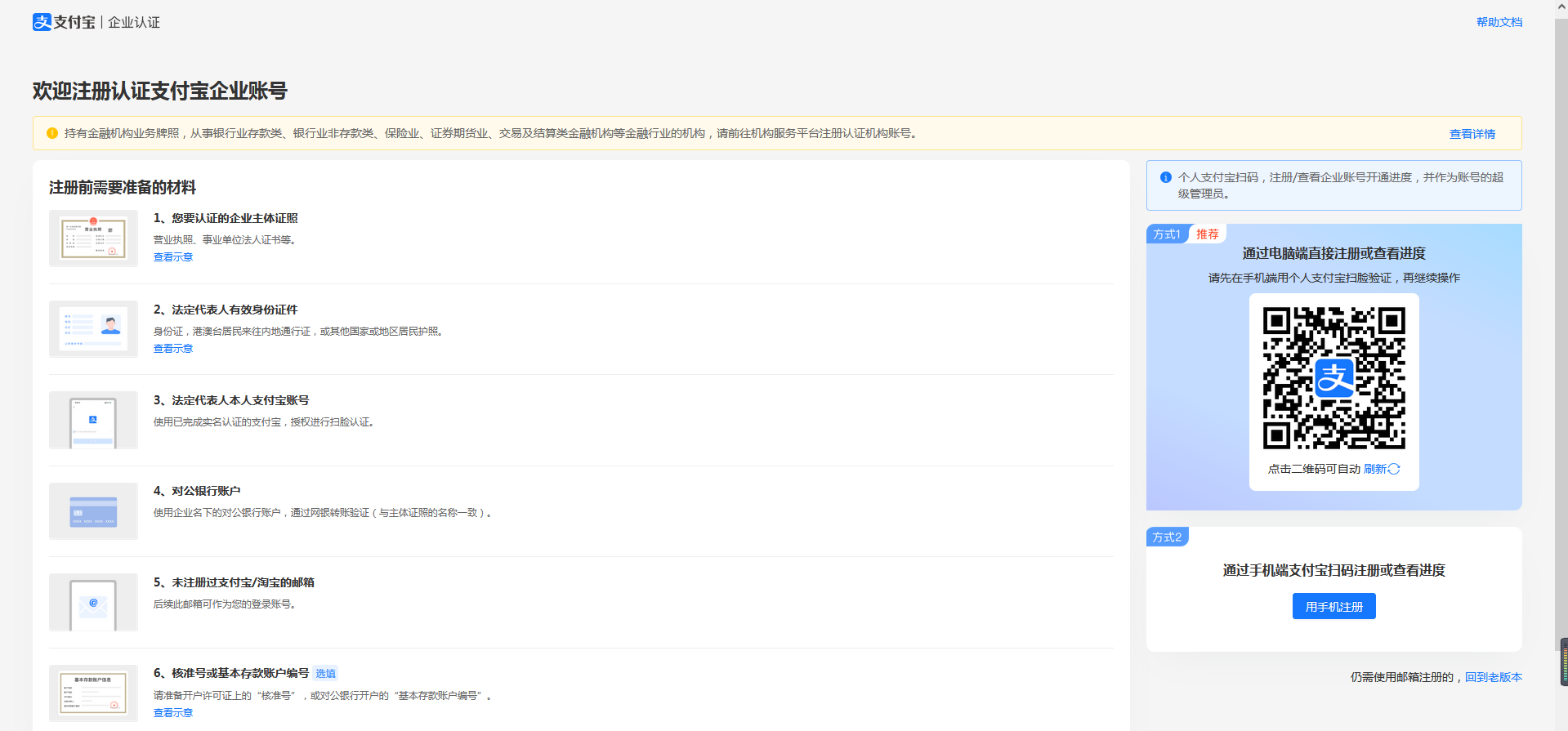View 查看示意 for legal representative ID
Viewport: 1568px width, 731px height.
(x=173, y=349)
